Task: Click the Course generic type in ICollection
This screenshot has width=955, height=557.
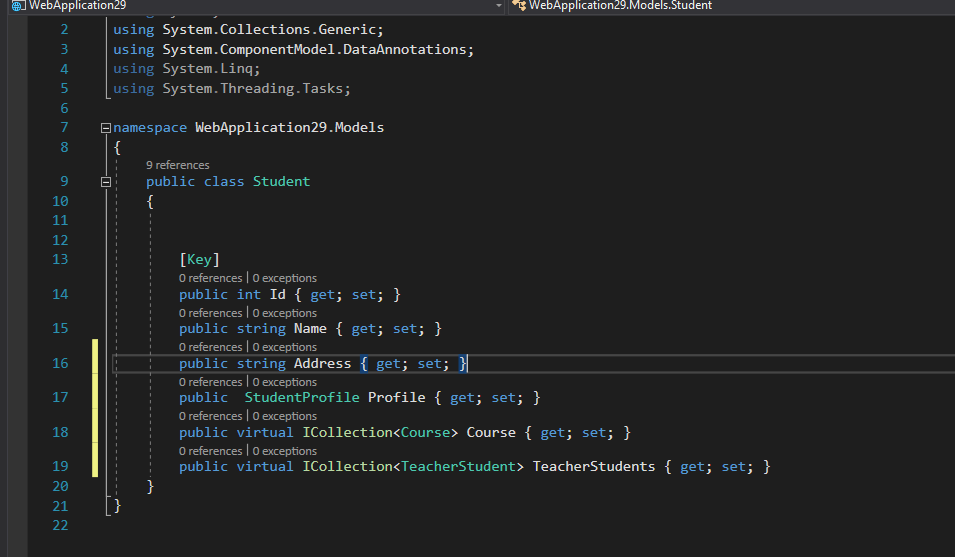Action: click(425, 433)
